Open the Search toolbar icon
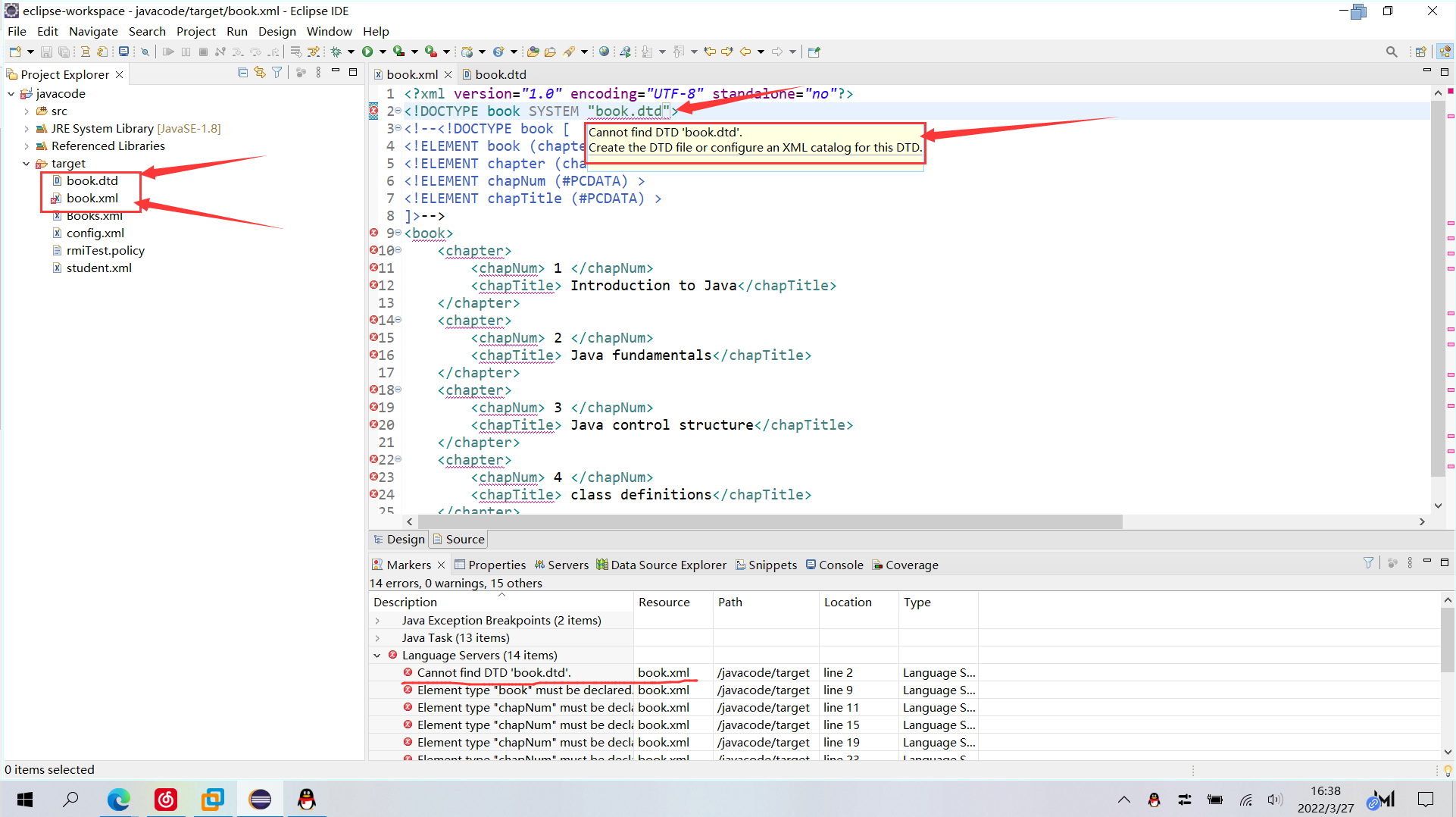This screenshot has height=817, width=1456. 1392,51
